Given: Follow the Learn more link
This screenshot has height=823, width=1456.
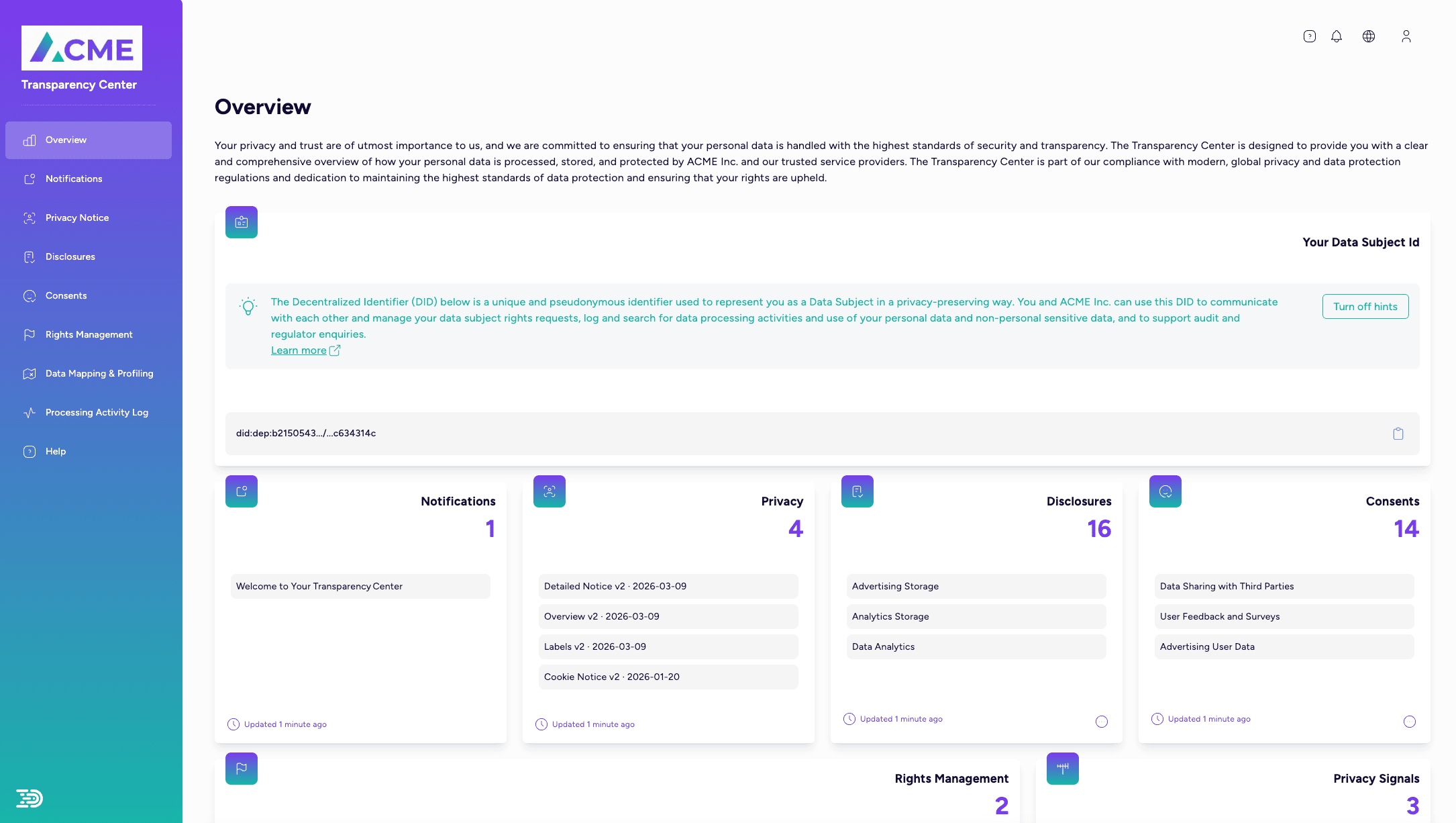Looking at the screenshot, I should pyautogui.click(x=299, y=350).
